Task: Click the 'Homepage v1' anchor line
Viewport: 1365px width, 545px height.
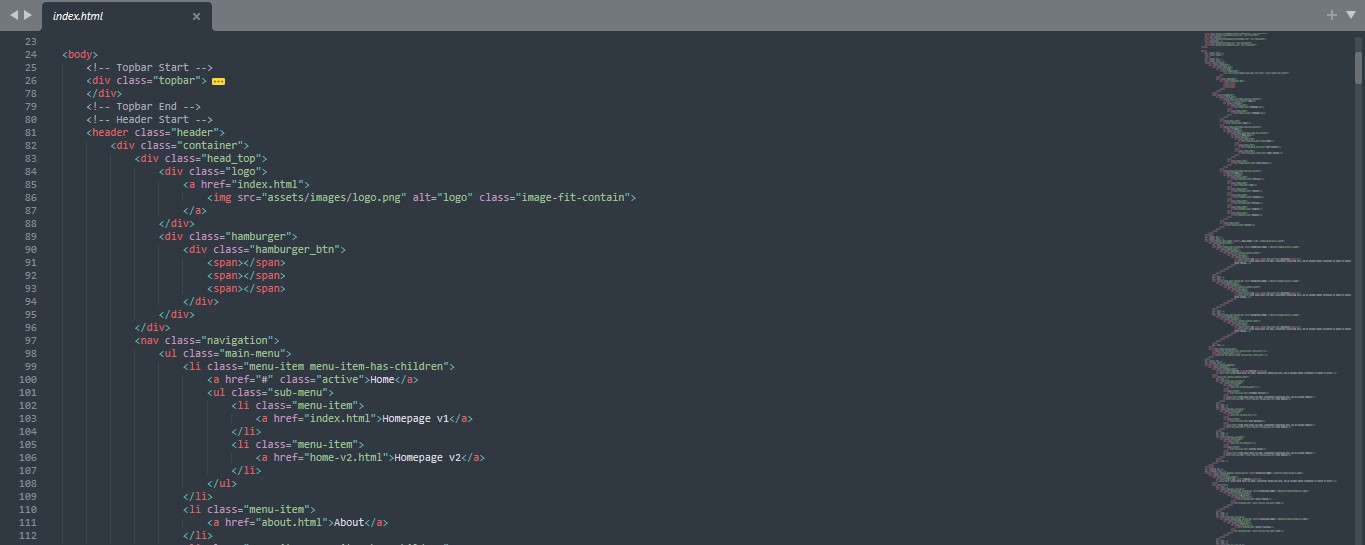Action: point(364,418)
